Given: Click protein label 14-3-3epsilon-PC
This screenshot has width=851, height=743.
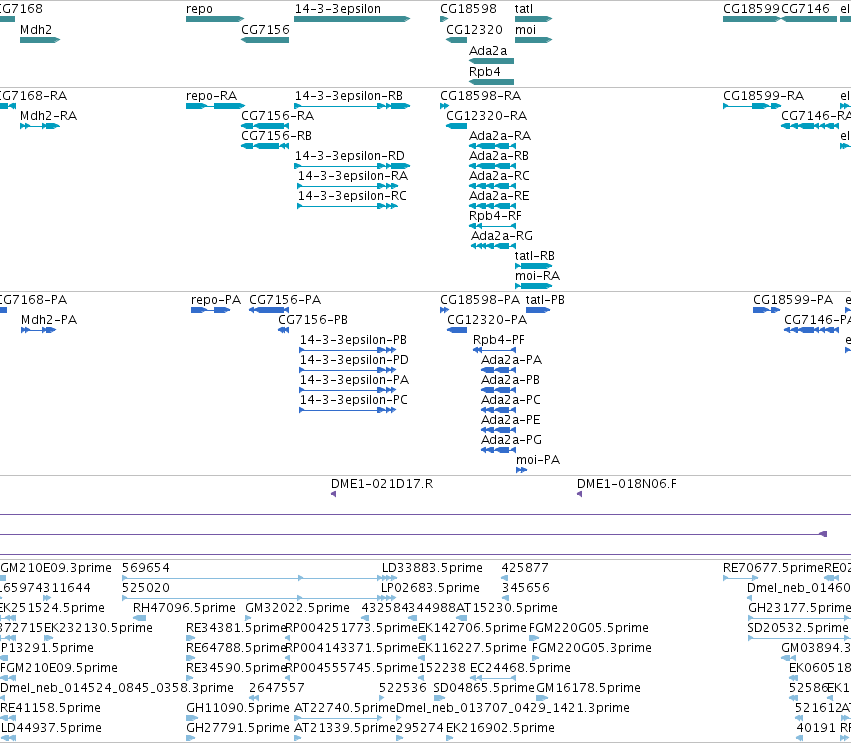Looking at the screenshot, I should [x=354, y=401].
